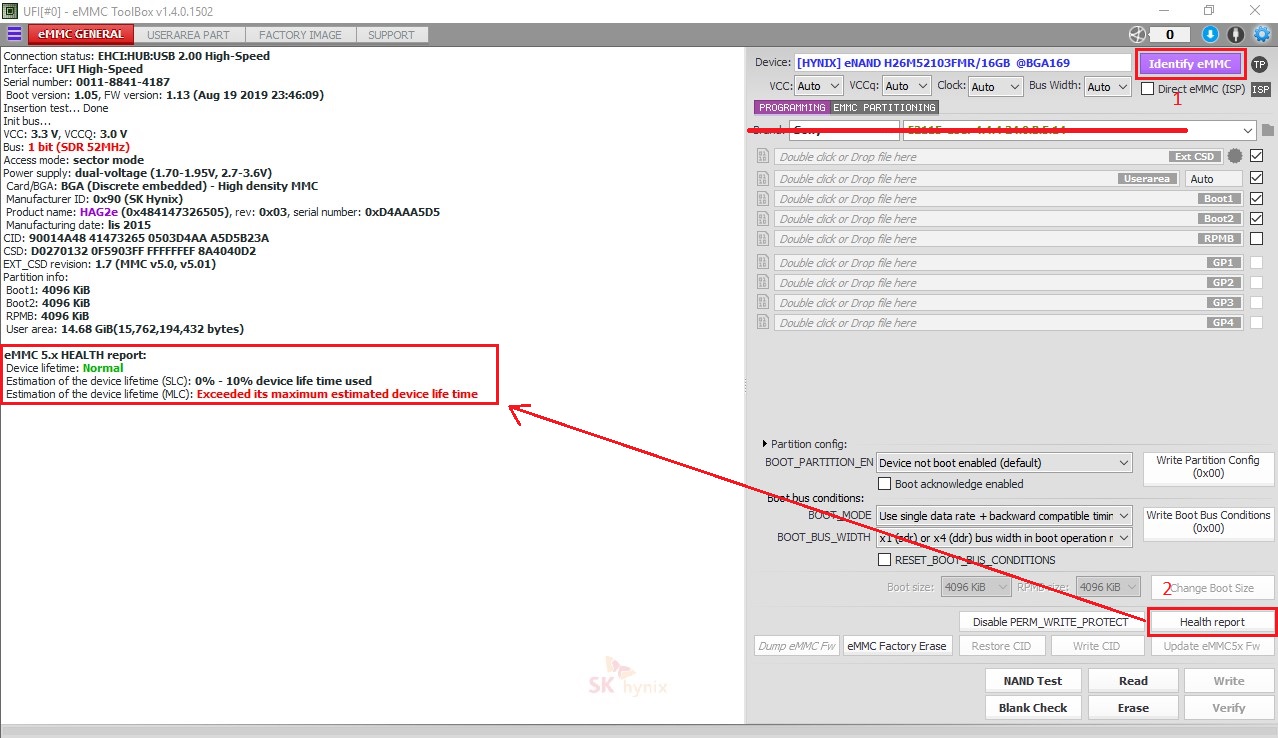Click the Blank Check button
The width and height of the screenshot is (1278, 738).
coord(1033,708)
